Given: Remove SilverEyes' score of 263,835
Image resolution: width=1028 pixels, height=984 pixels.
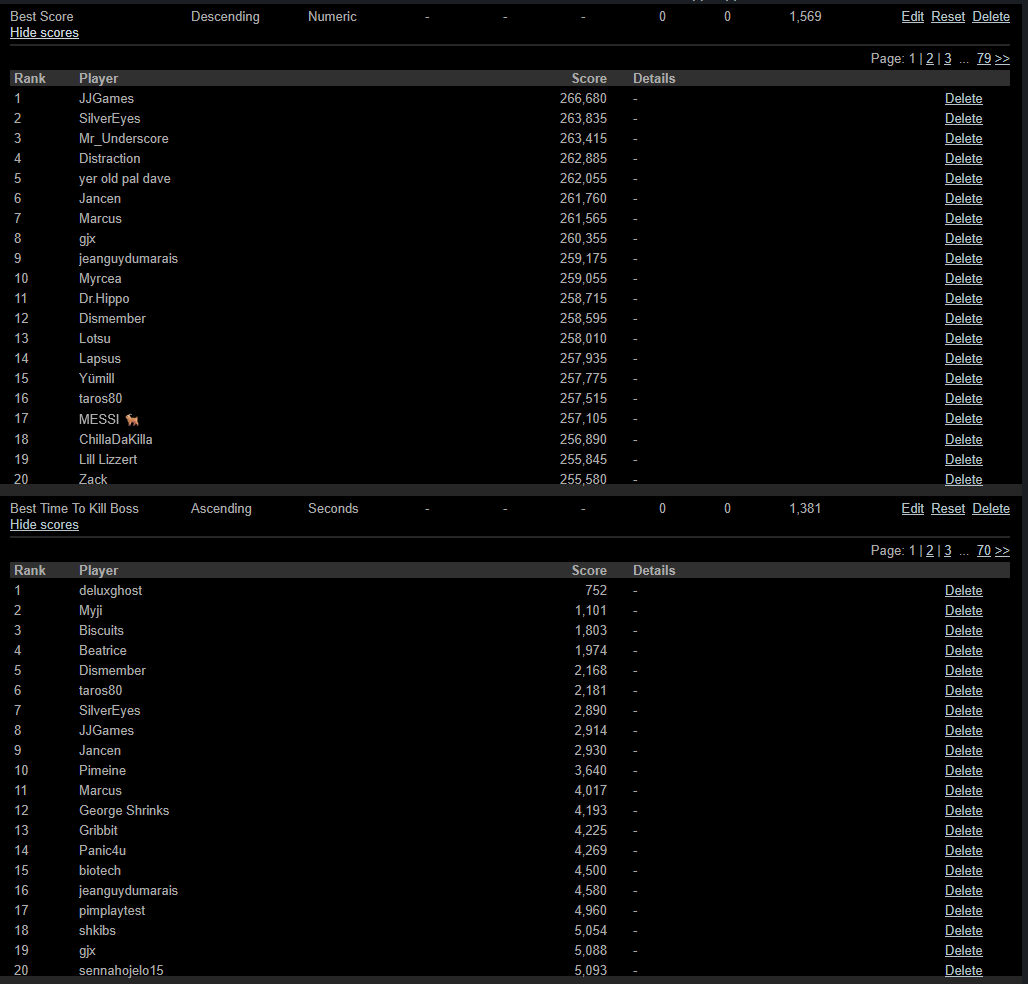Looking at the screenshot, I should pos(963,119).
